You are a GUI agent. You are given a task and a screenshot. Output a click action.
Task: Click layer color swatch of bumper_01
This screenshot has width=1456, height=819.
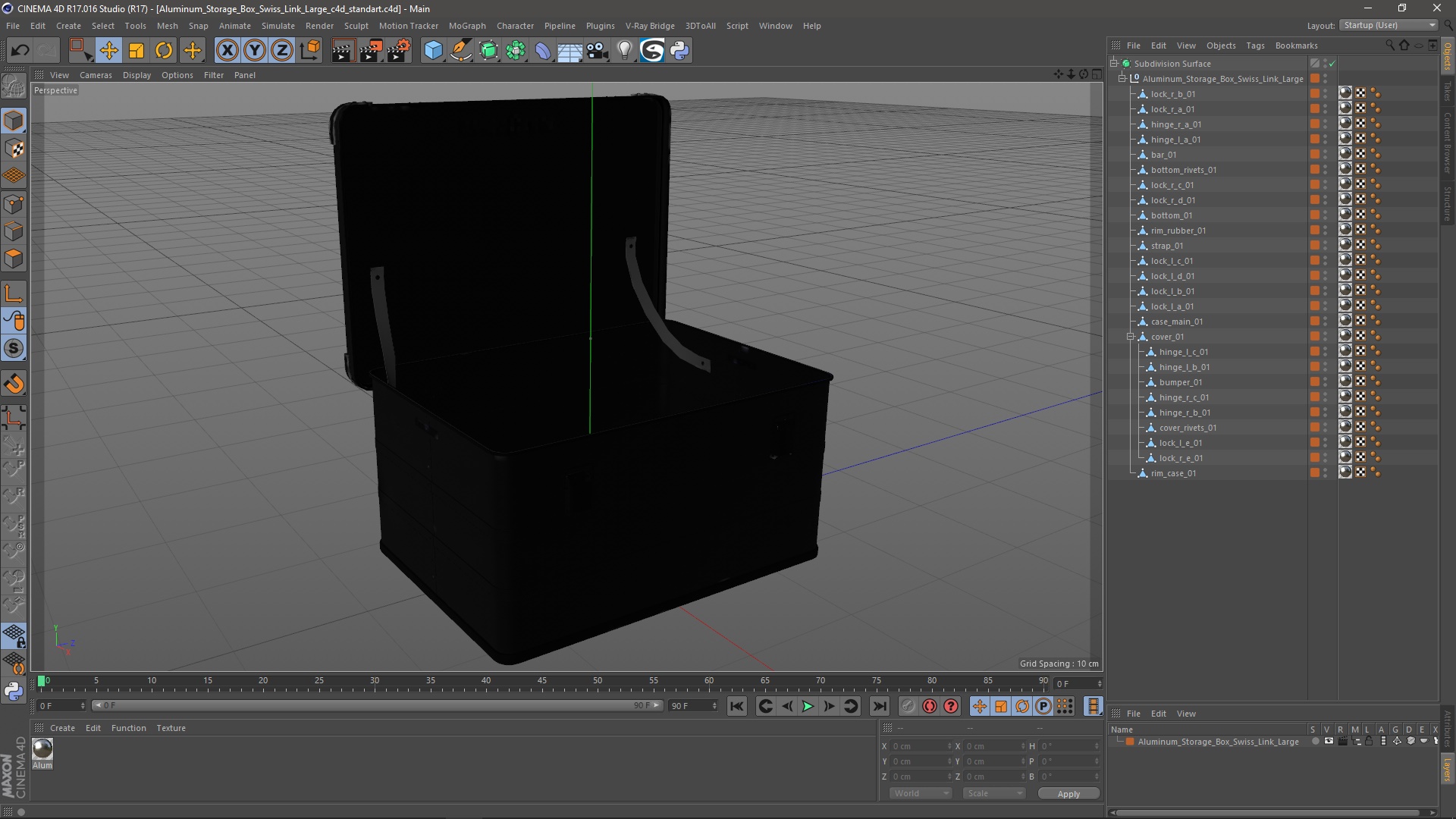1314,382
